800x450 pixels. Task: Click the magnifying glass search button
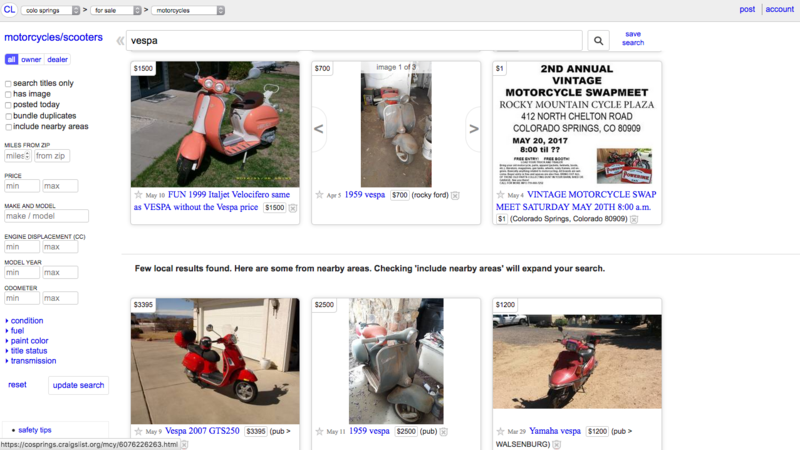click(598, 40)
